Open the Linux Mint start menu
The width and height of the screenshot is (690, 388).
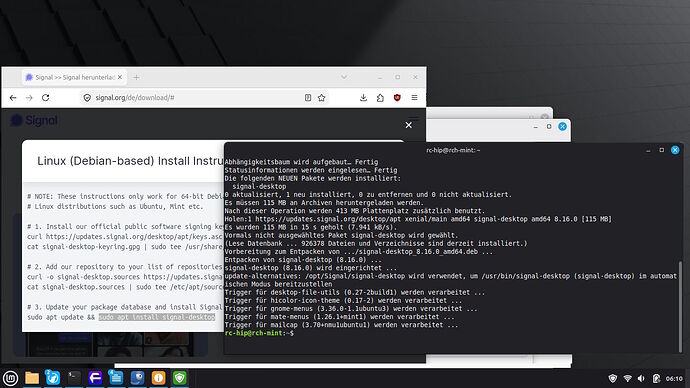[x=11, y=378]
